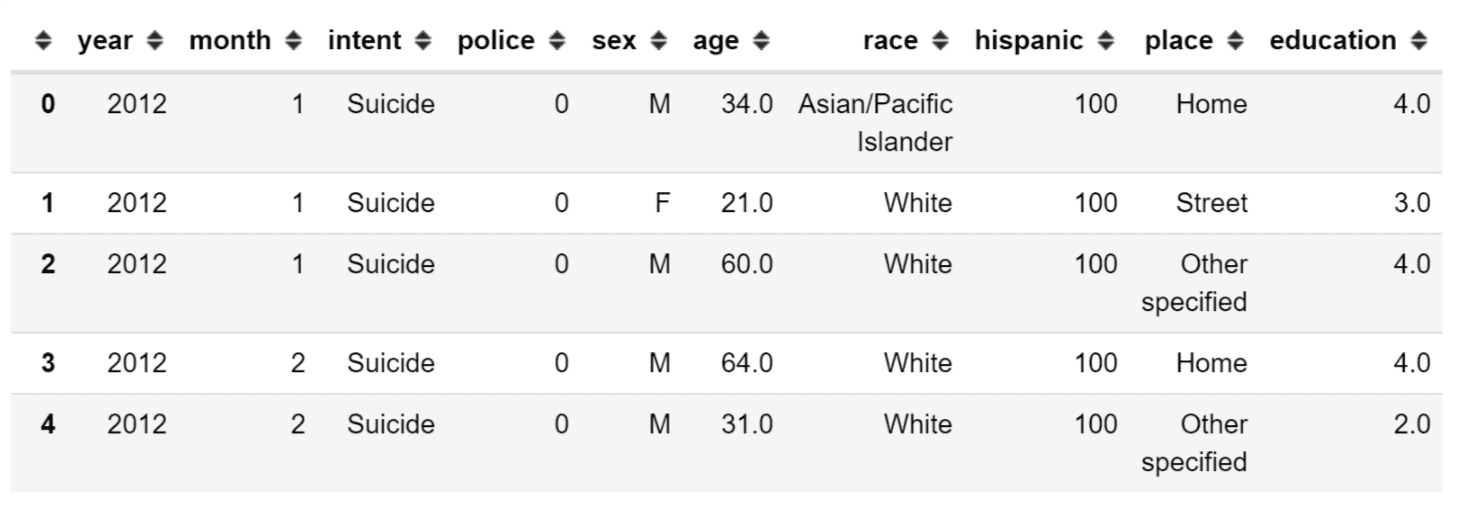
Task: Click the education header label
Action: point(1333,41)
